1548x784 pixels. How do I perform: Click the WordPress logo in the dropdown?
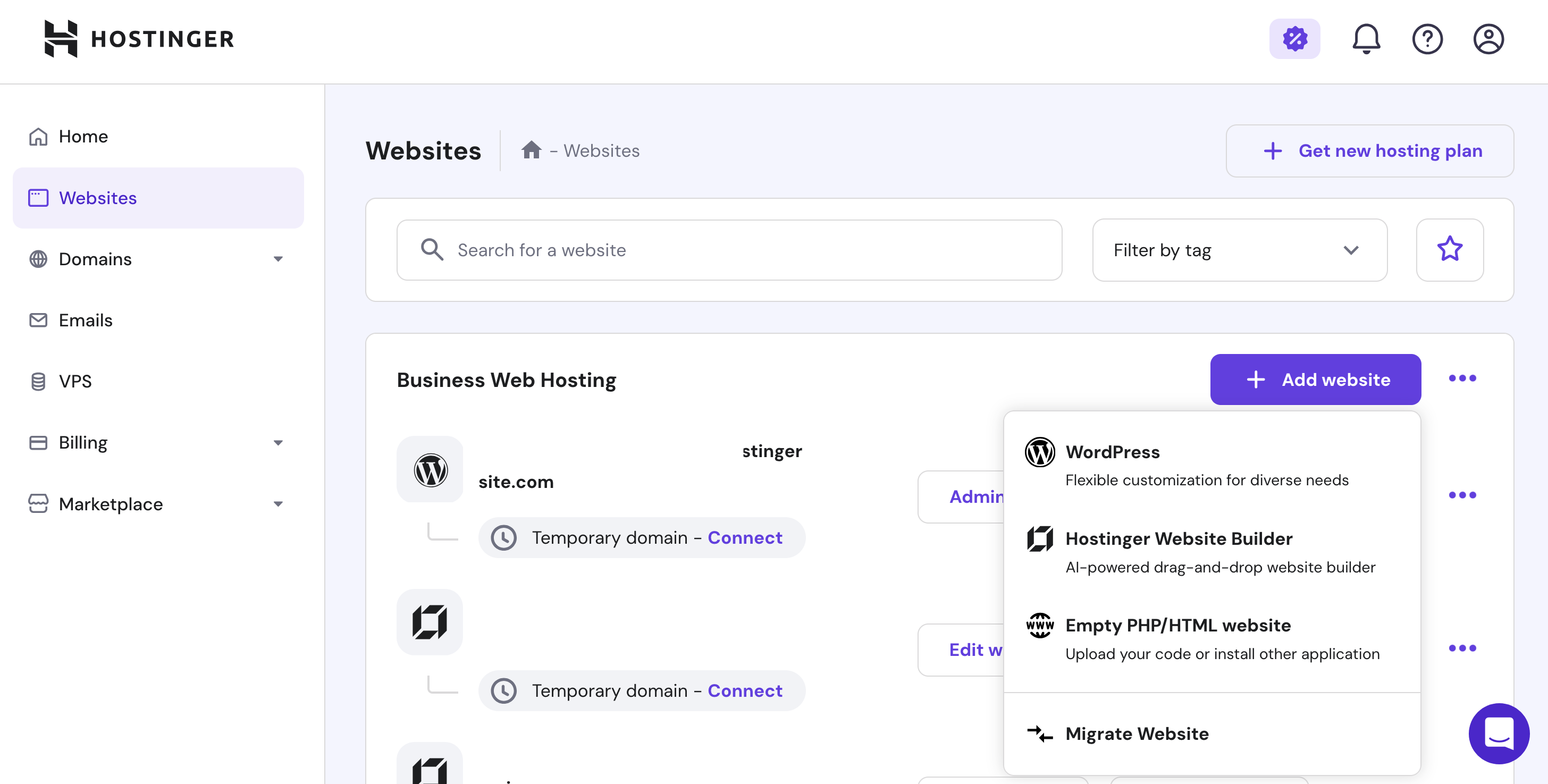(x=1040, y=452)
